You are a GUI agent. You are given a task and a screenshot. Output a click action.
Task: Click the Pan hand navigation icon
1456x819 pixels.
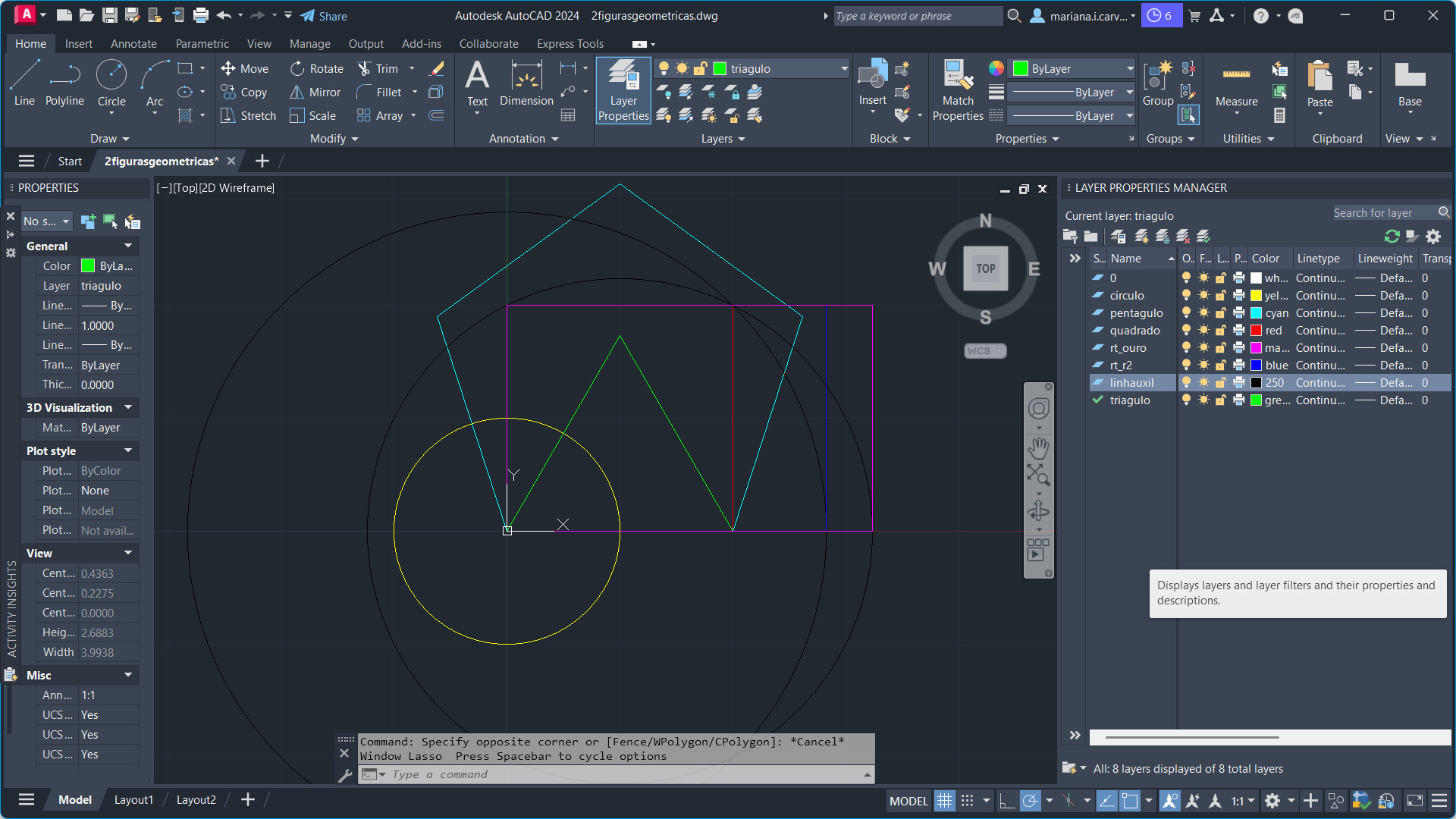[x=1038, y=448]
